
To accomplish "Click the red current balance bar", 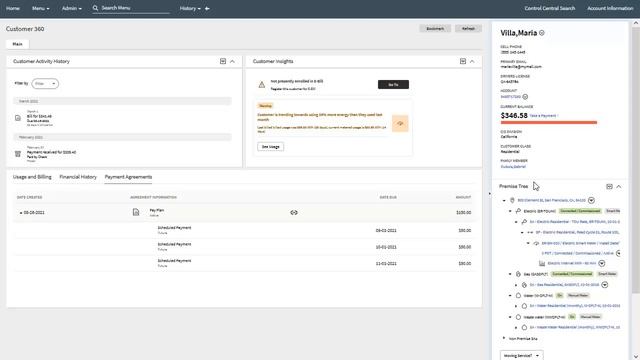I will click(x=549, y=122).
